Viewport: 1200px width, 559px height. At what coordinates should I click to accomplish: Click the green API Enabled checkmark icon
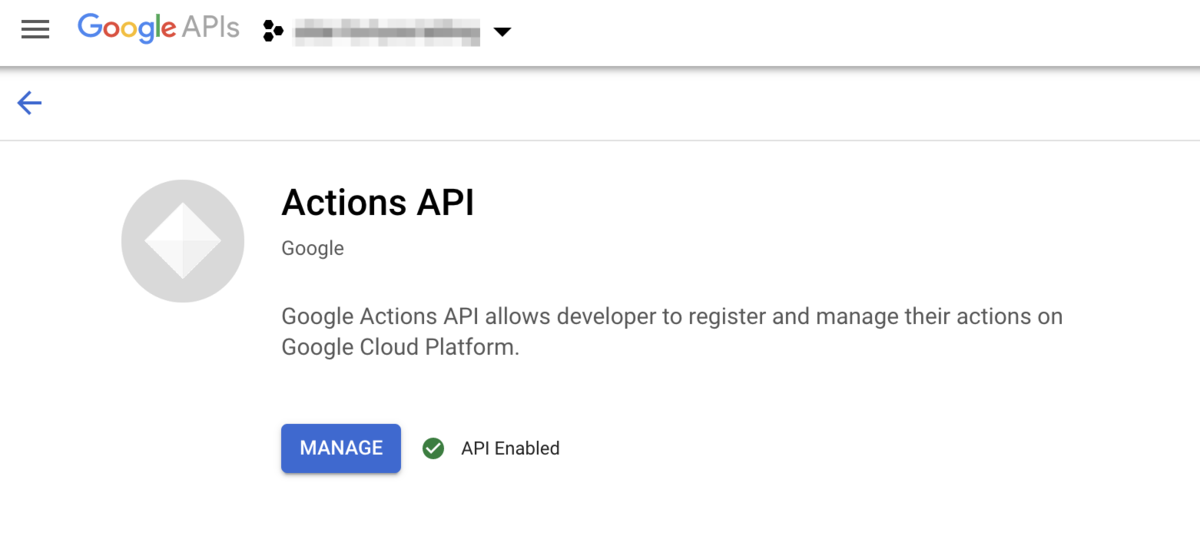pos(433,448)
